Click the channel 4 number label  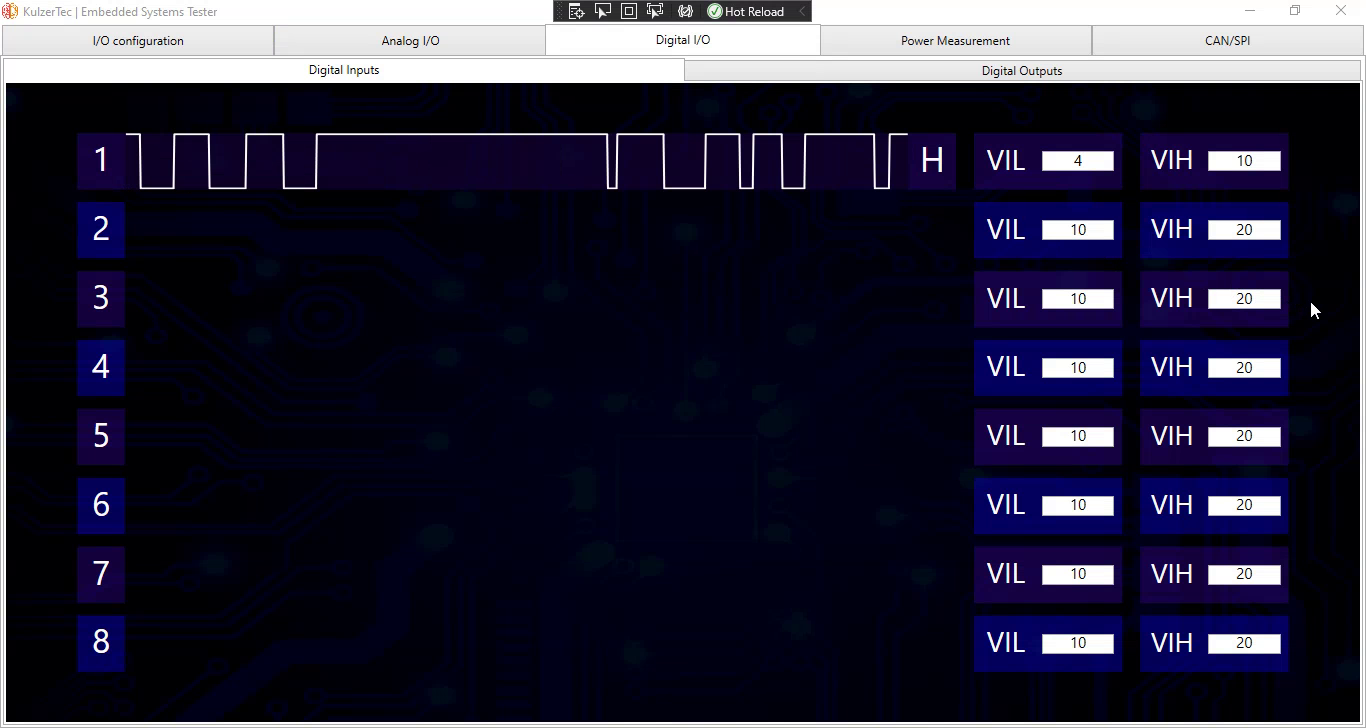click(101, 367)
